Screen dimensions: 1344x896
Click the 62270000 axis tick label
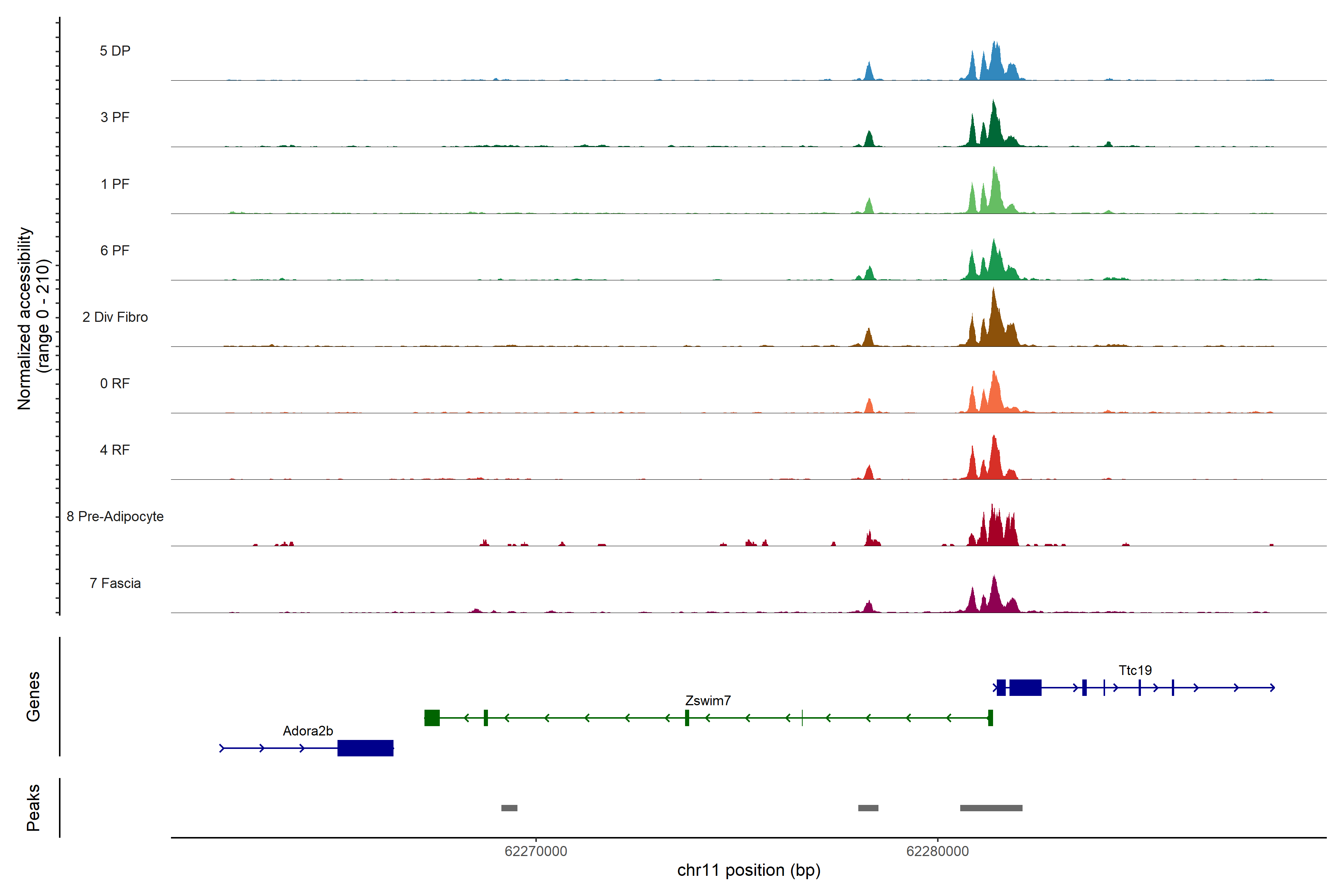(x=535, y=852)
